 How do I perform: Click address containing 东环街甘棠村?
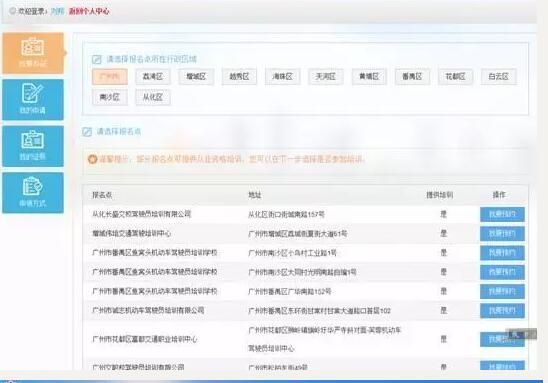[319, 310]
